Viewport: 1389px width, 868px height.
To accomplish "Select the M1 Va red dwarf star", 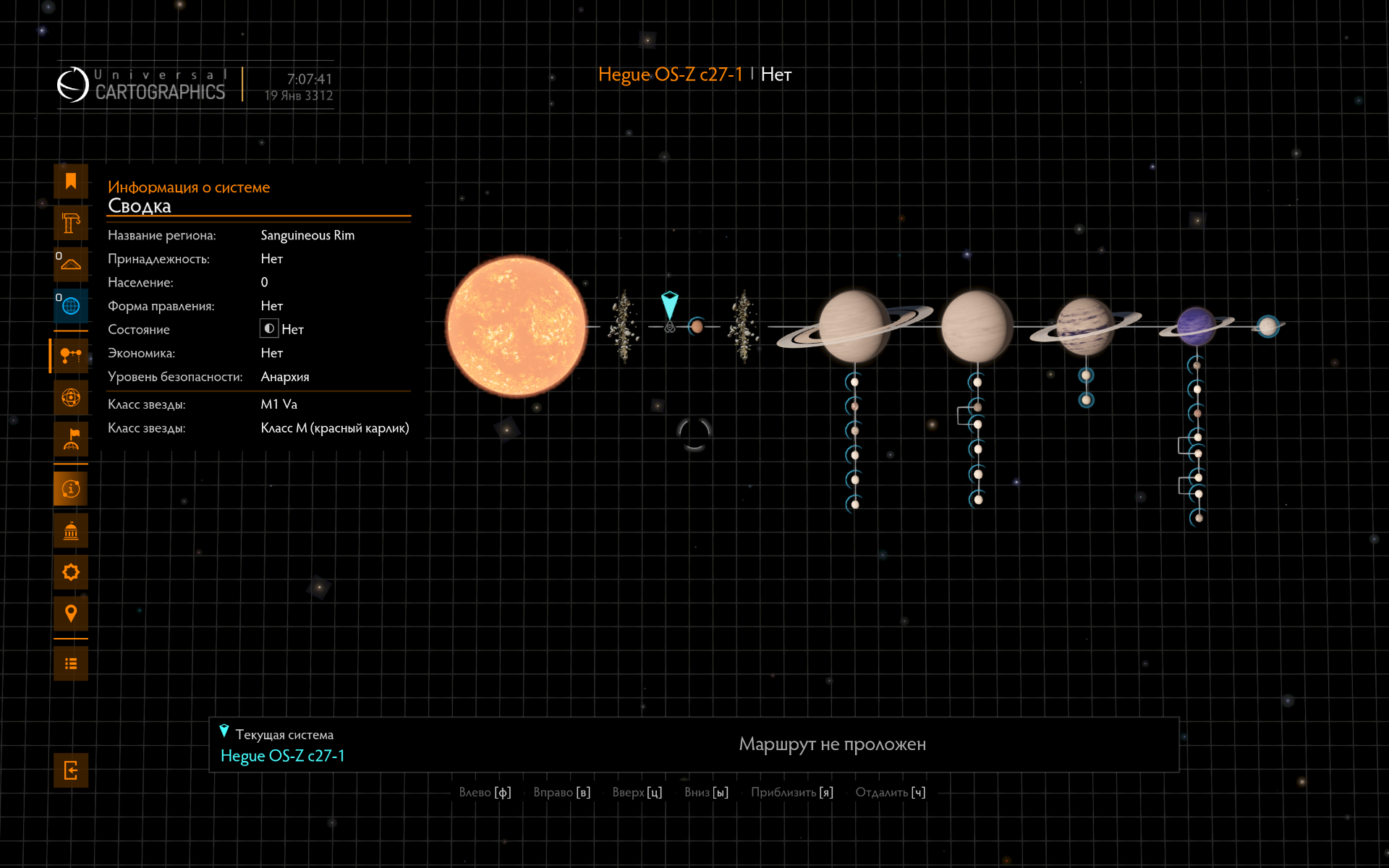I will coord(517,326).
